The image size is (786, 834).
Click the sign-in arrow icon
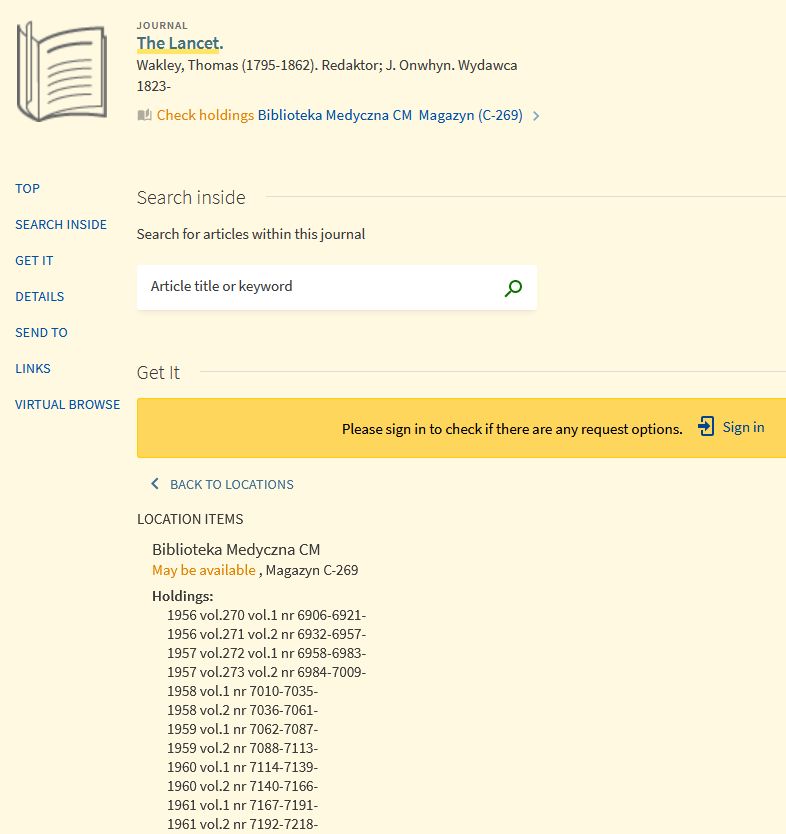pyautogui.click(x=706, y=427)
